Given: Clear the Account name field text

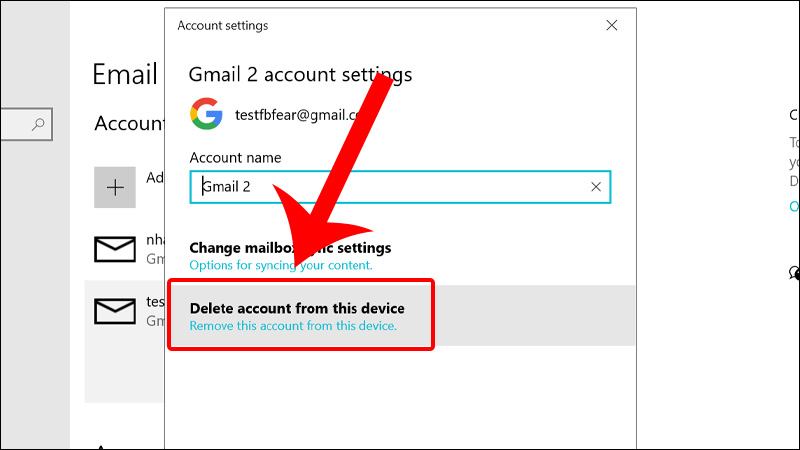Looking at the screenshot, I should (595, 187).
